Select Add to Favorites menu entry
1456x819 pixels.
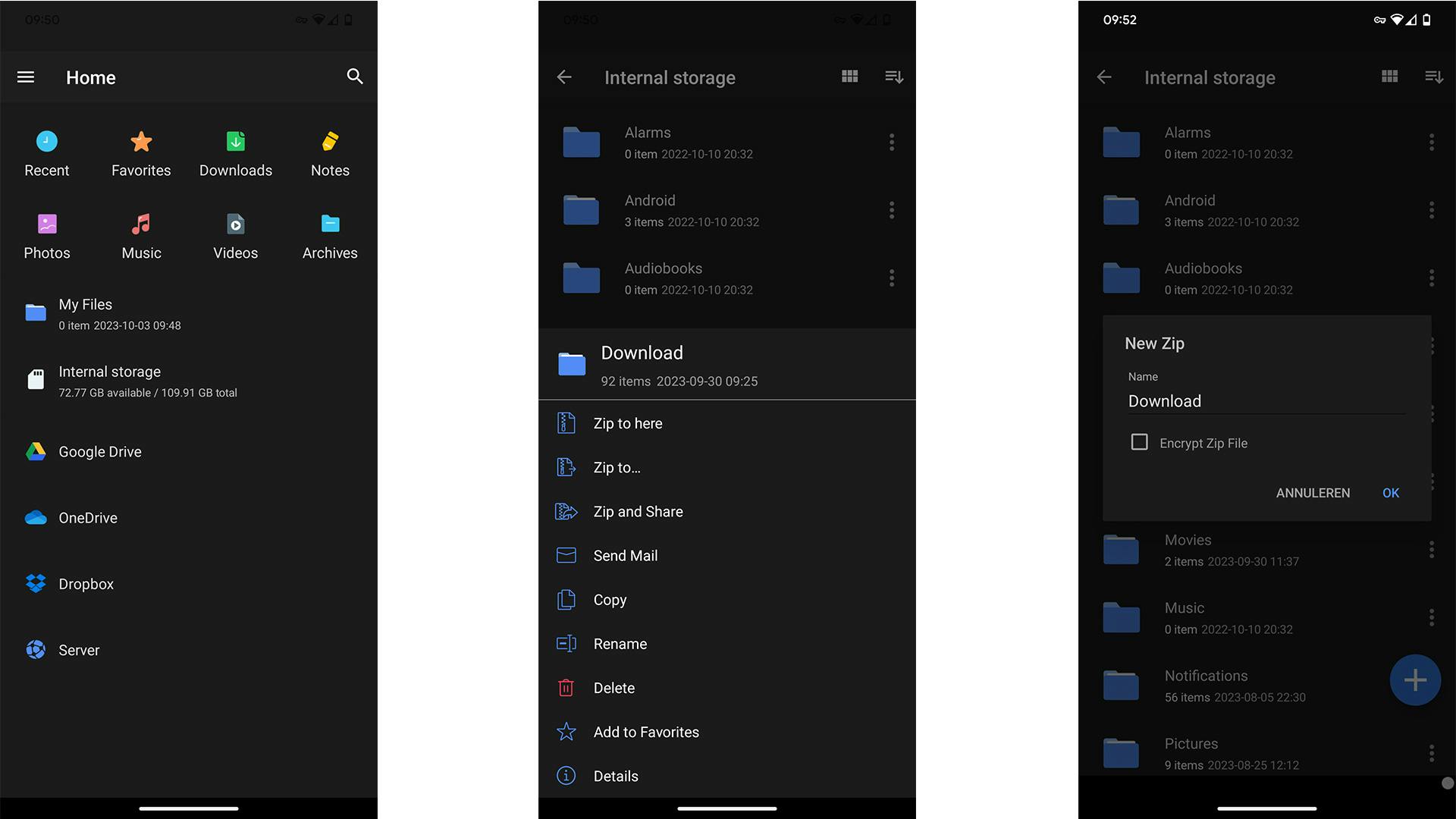(645, 732)
